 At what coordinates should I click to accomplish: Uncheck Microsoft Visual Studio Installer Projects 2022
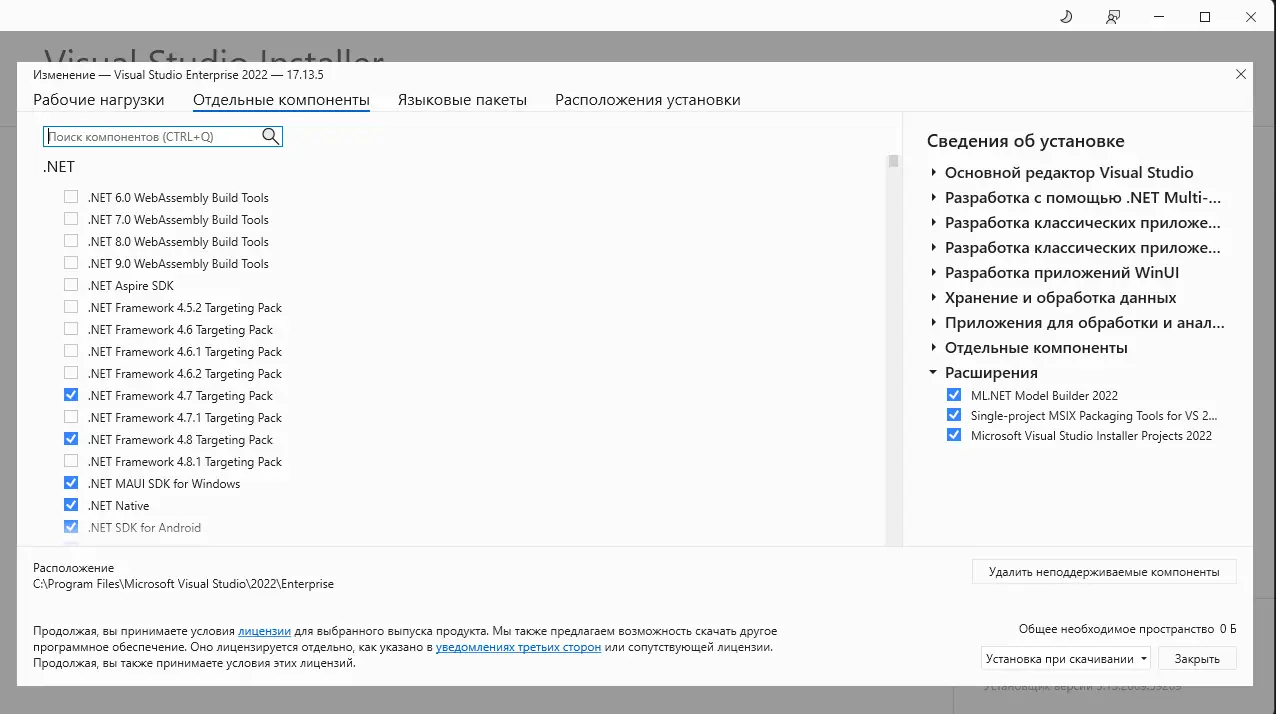953,435
